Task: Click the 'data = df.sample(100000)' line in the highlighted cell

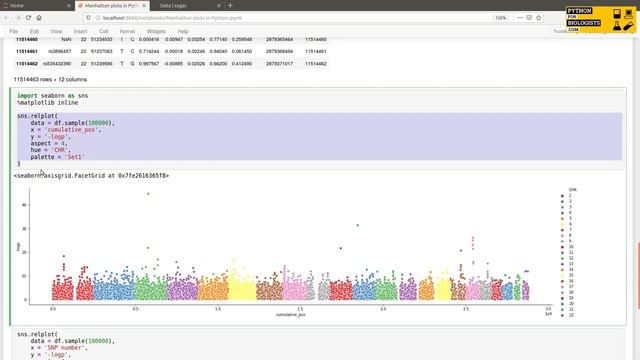Action: (x=73, y=123)
